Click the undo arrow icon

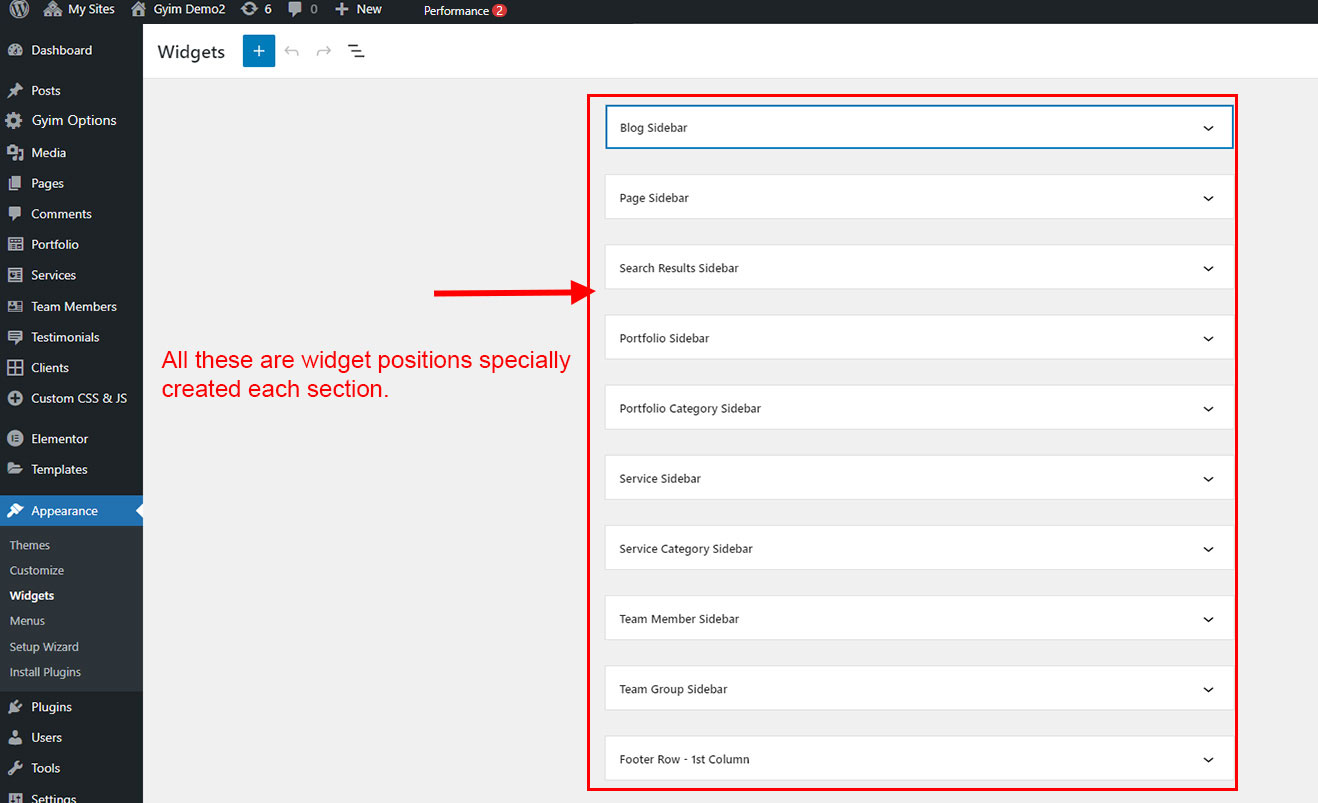click(292, 51)
